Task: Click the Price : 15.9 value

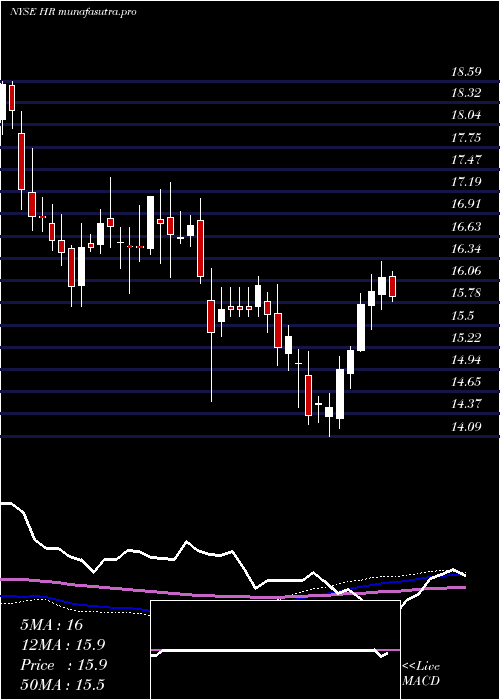Action: 63,665
